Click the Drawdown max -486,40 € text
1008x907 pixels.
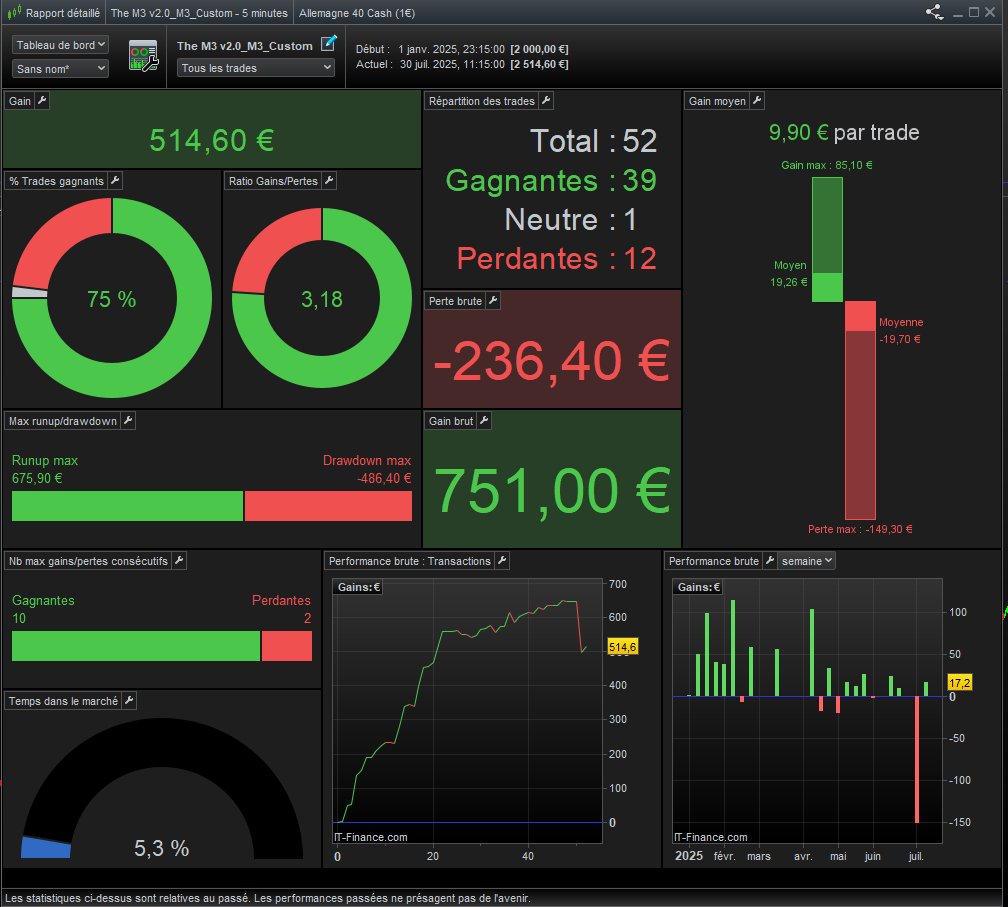pos(366,469)
